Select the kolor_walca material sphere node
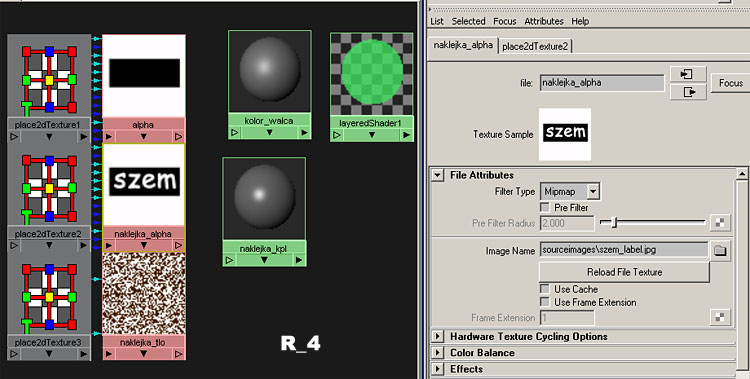 (x=270, y=72)
